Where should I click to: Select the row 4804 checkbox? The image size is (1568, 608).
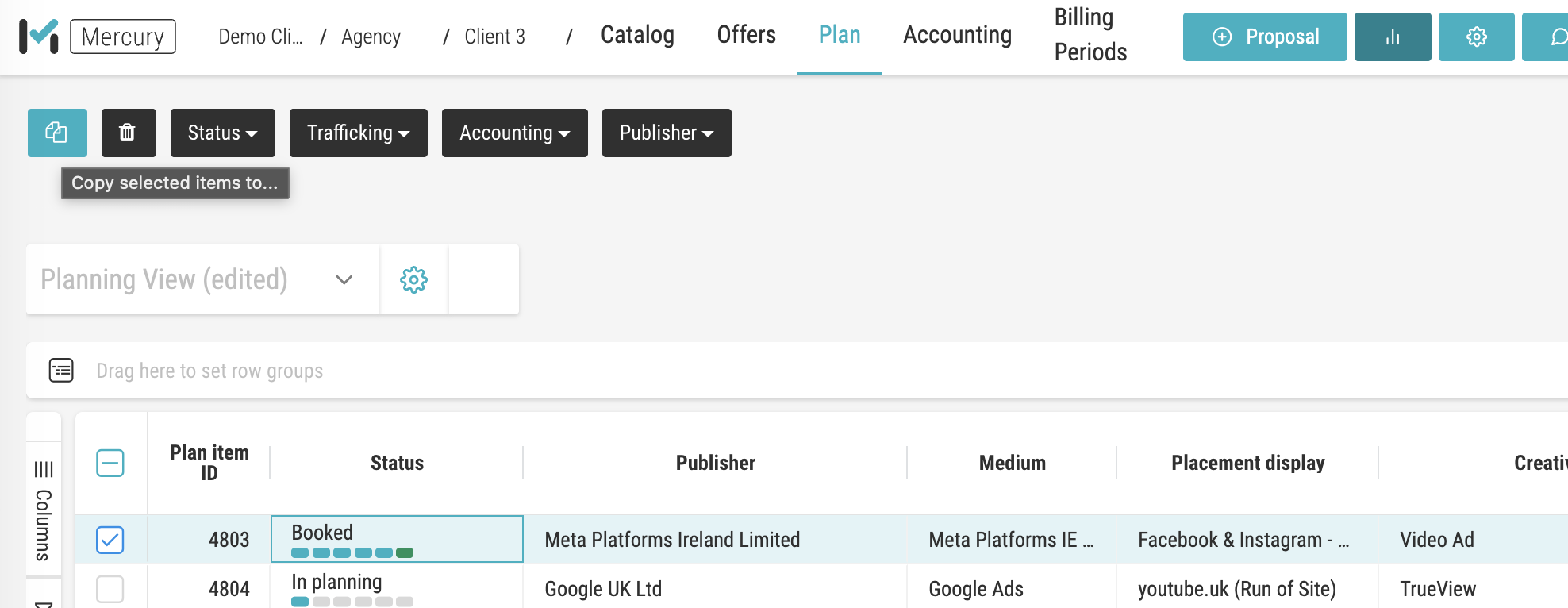coord(110,589)
